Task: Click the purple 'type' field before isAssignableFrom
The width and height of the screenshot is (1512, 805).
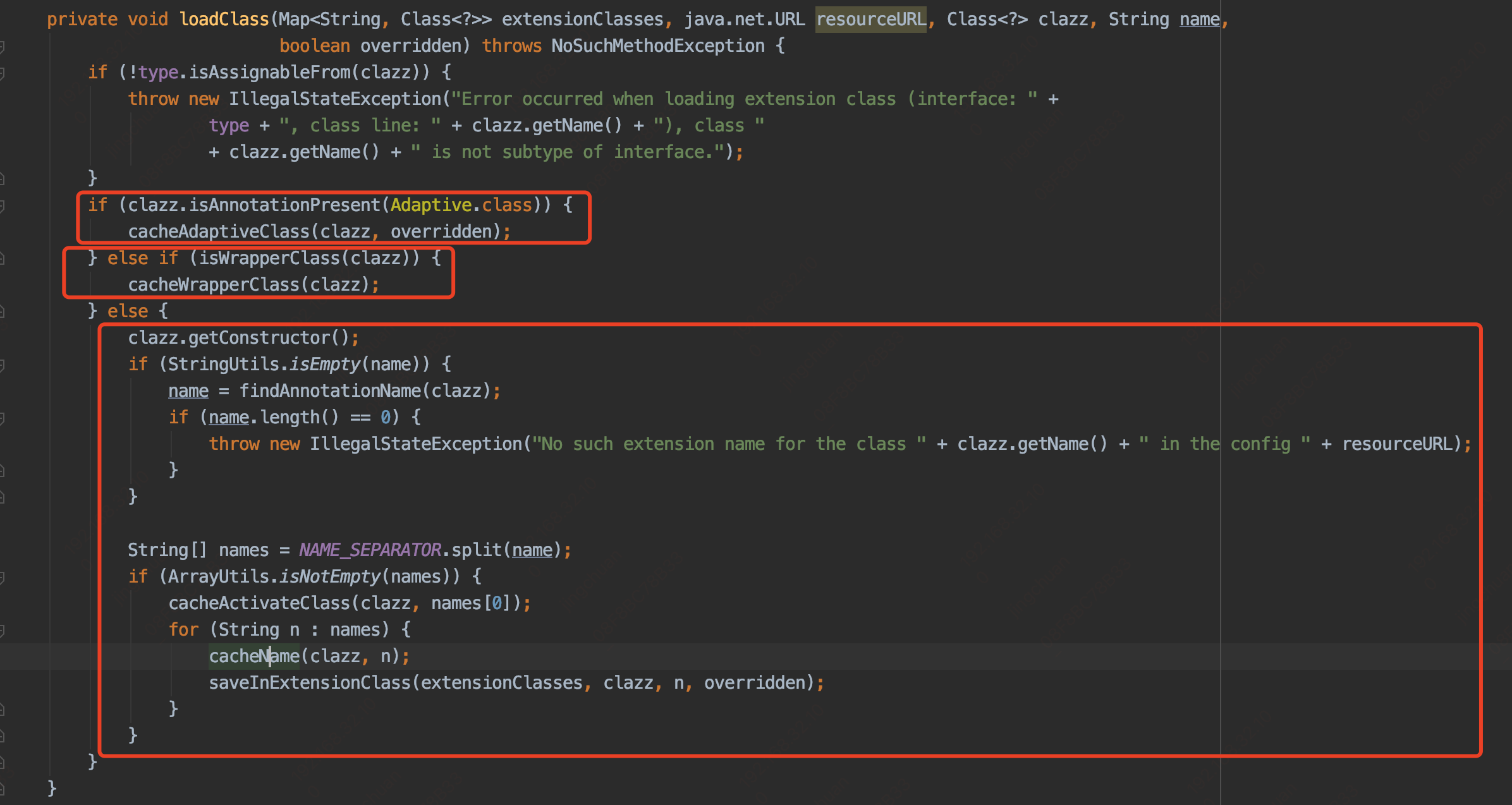Action: [158, 73]
